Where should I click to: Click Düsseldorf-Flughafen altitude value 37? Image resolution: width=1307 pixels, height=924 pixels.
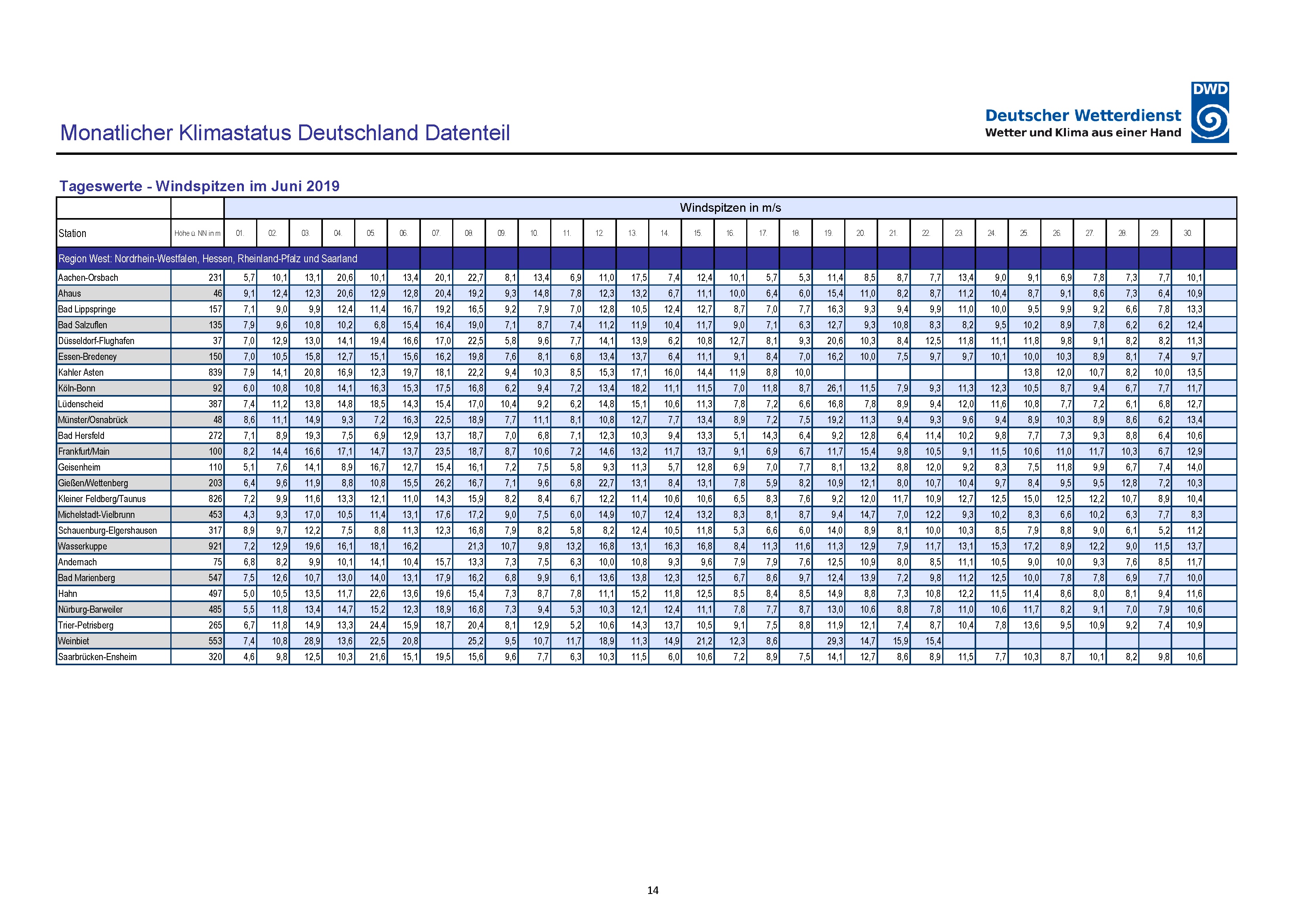click(x=217, y=341)
